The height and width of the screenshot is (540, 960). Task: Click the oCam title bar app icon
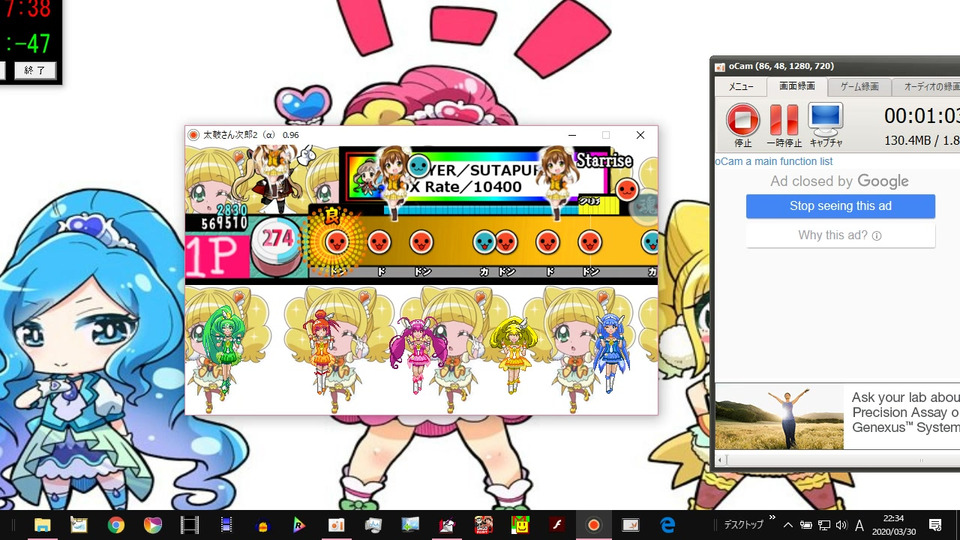pyautogui.click(x=720, y=67)
